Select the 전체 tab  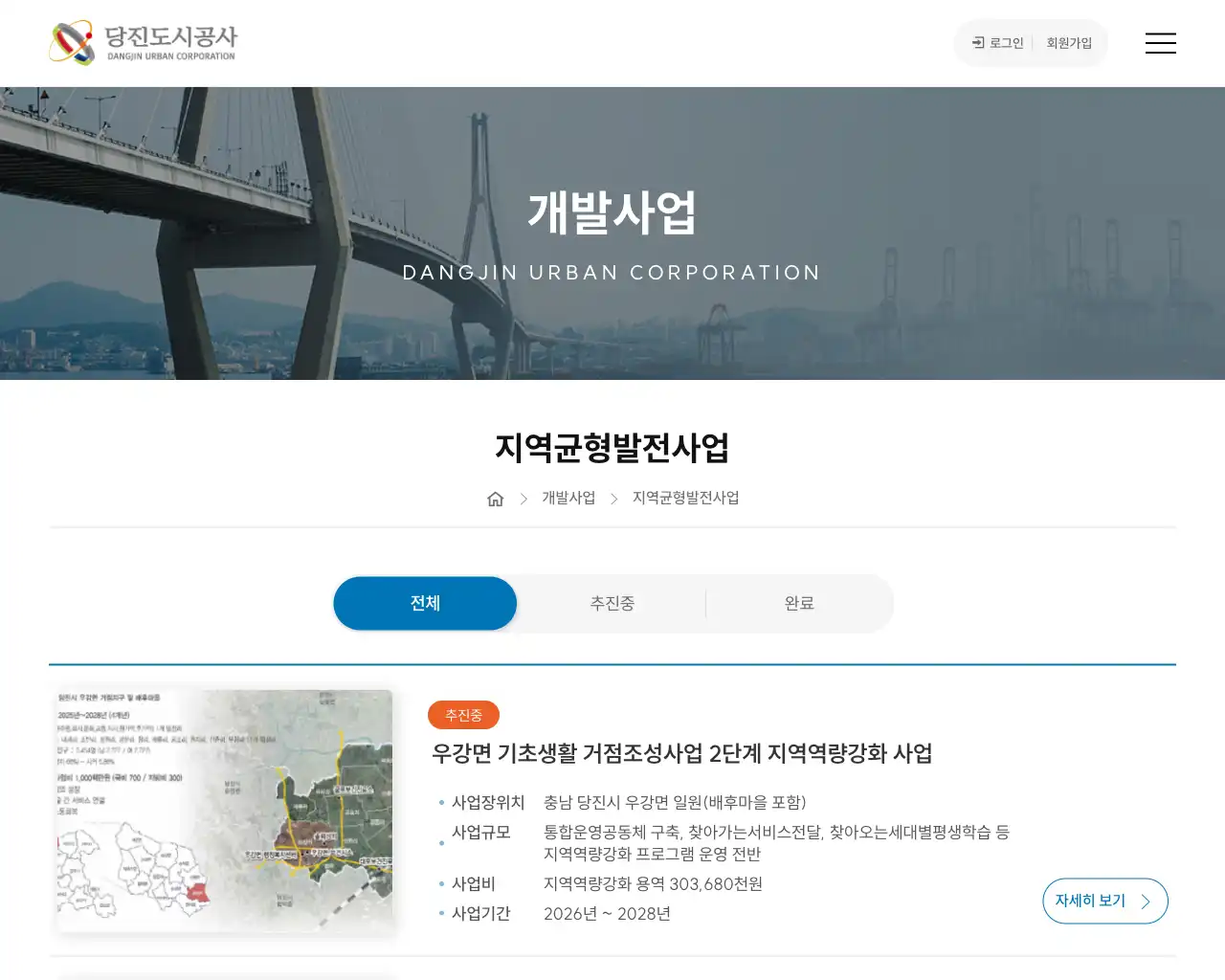[x=425, y=603]
